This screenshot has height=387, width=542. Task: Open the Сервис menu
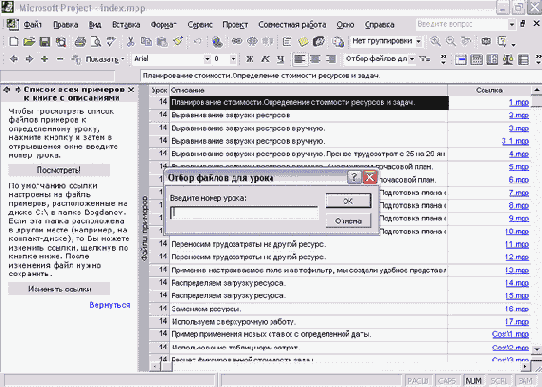pos(200,25)
